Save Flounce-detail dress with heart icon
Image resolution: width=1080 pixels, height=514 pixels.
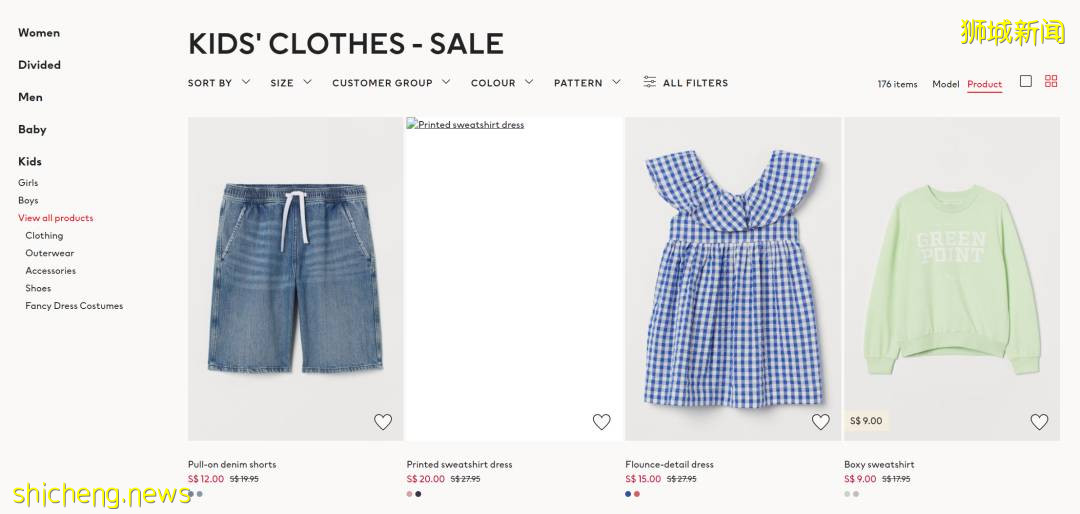pyautogui.click(x=820, y=422)
